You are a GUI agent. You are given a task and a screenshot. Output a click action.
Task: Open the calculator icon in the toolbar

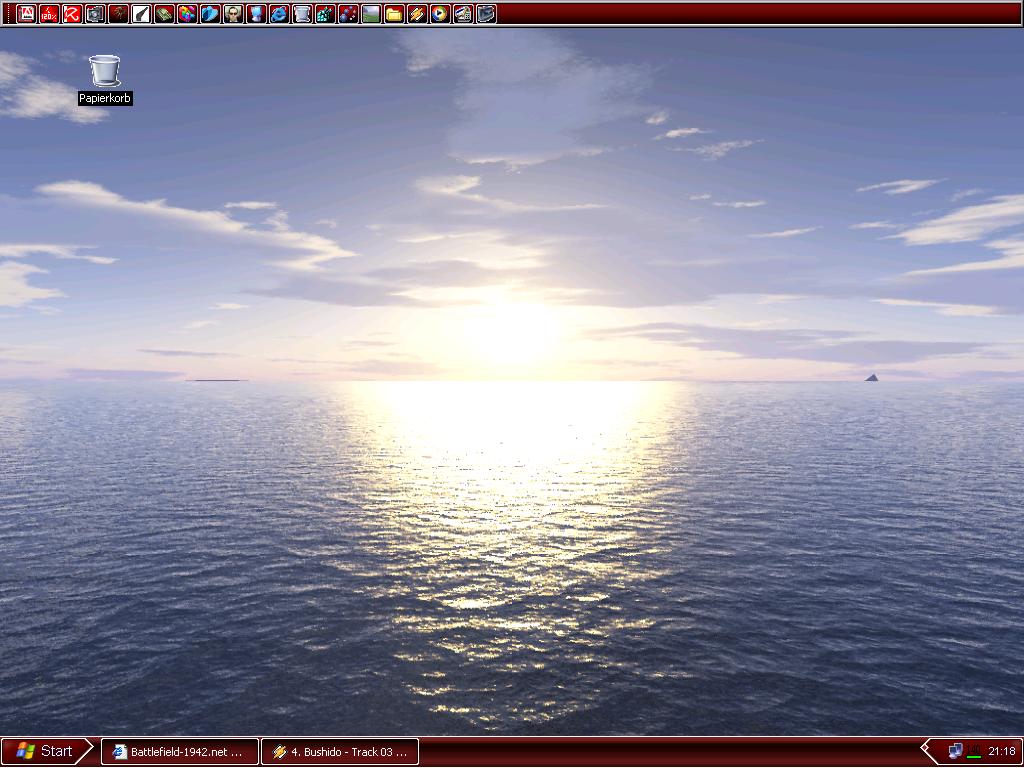463,14
